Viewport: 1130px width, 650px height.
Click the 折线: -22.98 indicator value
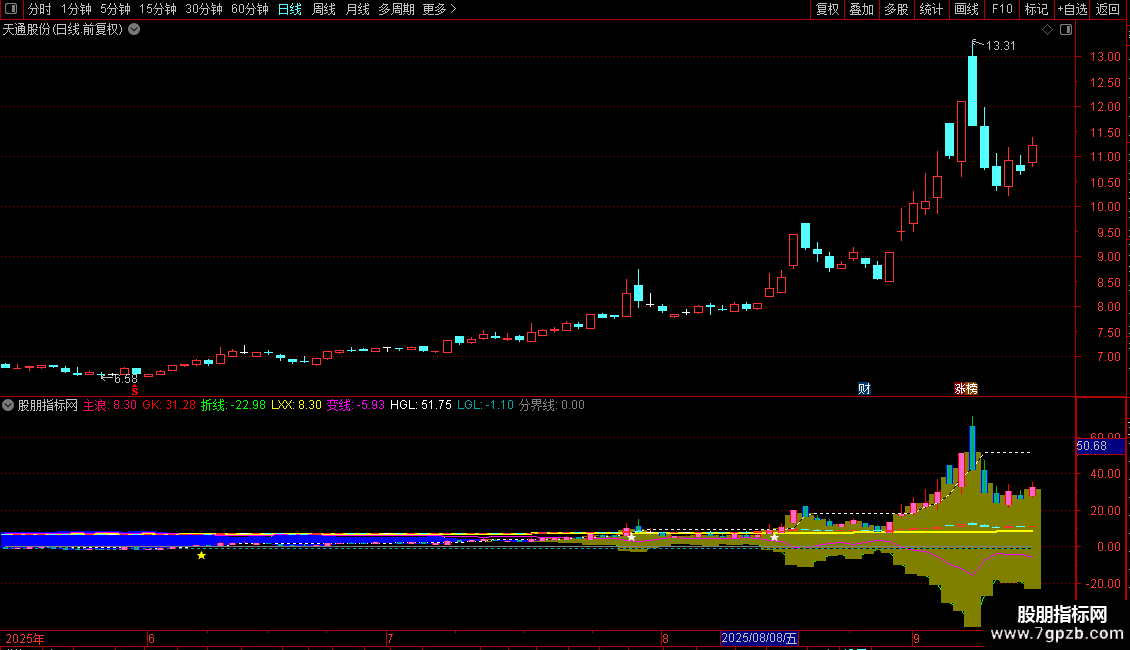pos(233,405)
